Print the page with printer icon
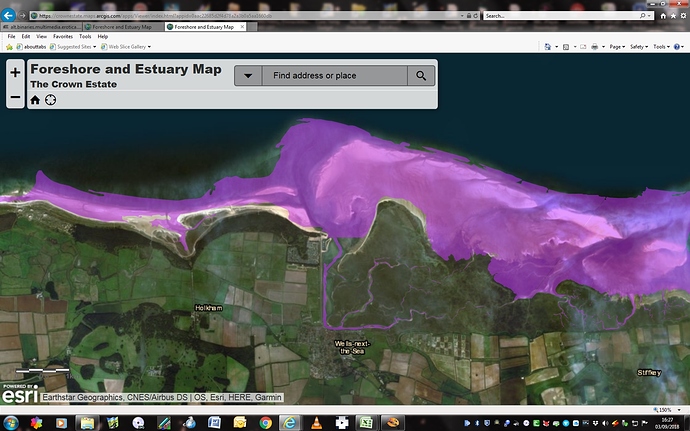Image resolution: width=690 pixels, height=431 pixels. [595, 47]
